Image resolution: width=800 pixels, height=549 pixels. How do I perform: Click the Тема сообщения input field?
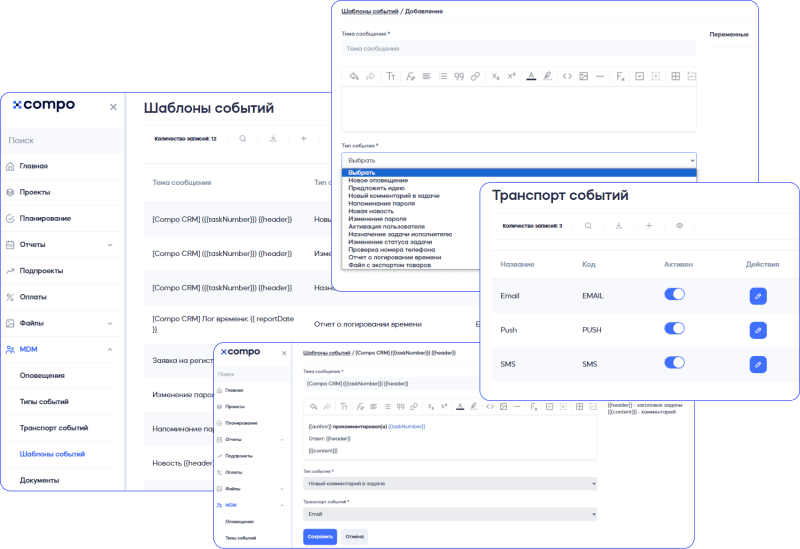click(x=518, y=48)
